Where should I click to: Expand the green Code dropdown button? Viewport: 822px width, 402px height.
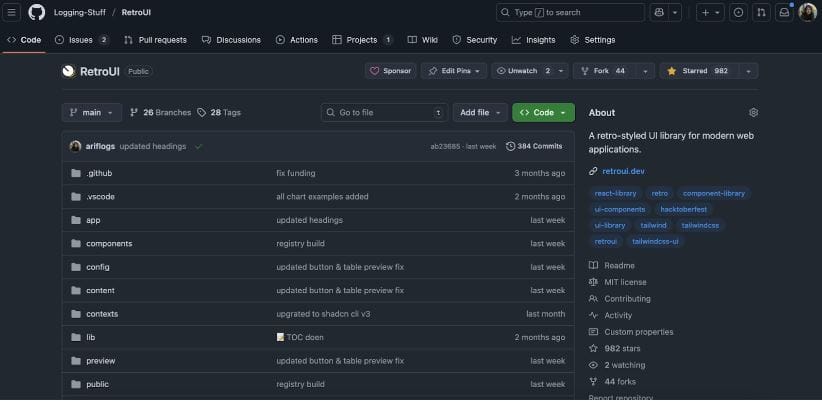[543, 113]
